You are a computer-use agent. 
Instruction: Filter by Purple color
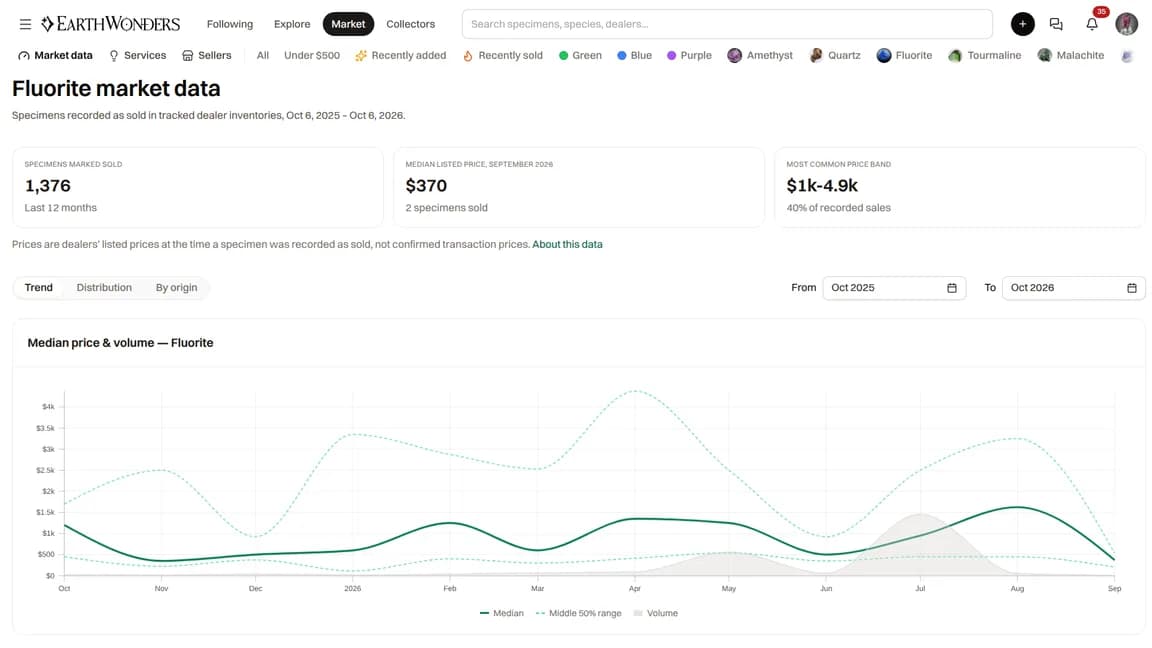pos(689,55)
